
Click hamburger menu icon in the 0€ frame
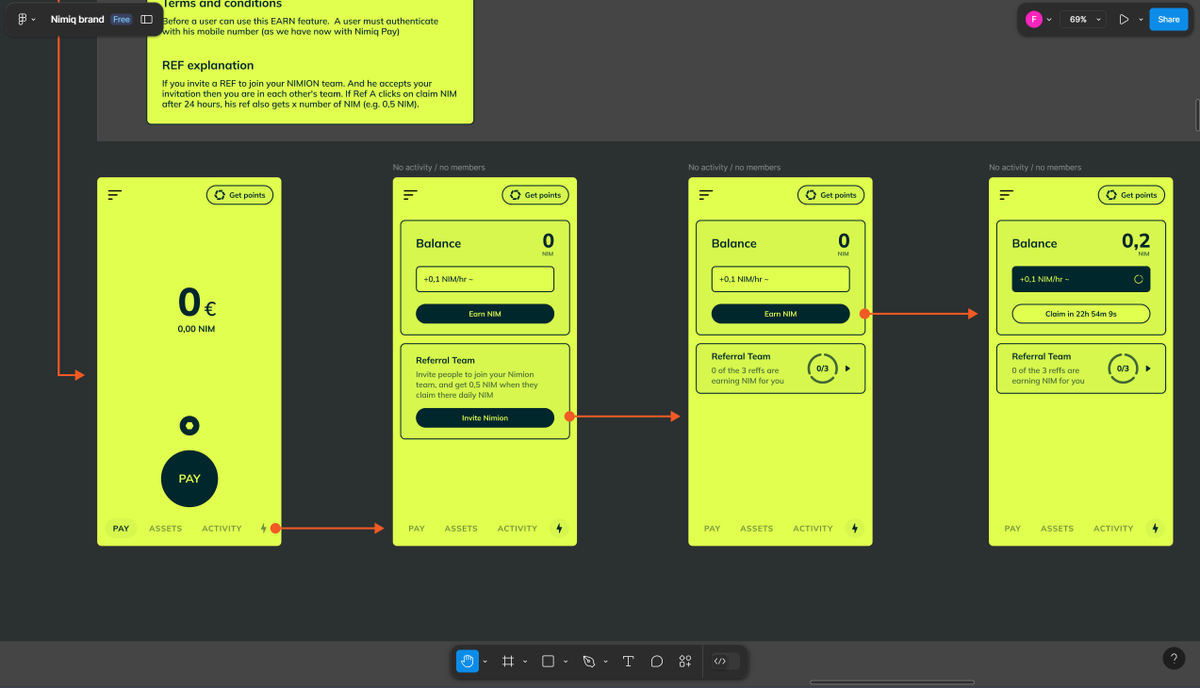[x=115, y=195]
